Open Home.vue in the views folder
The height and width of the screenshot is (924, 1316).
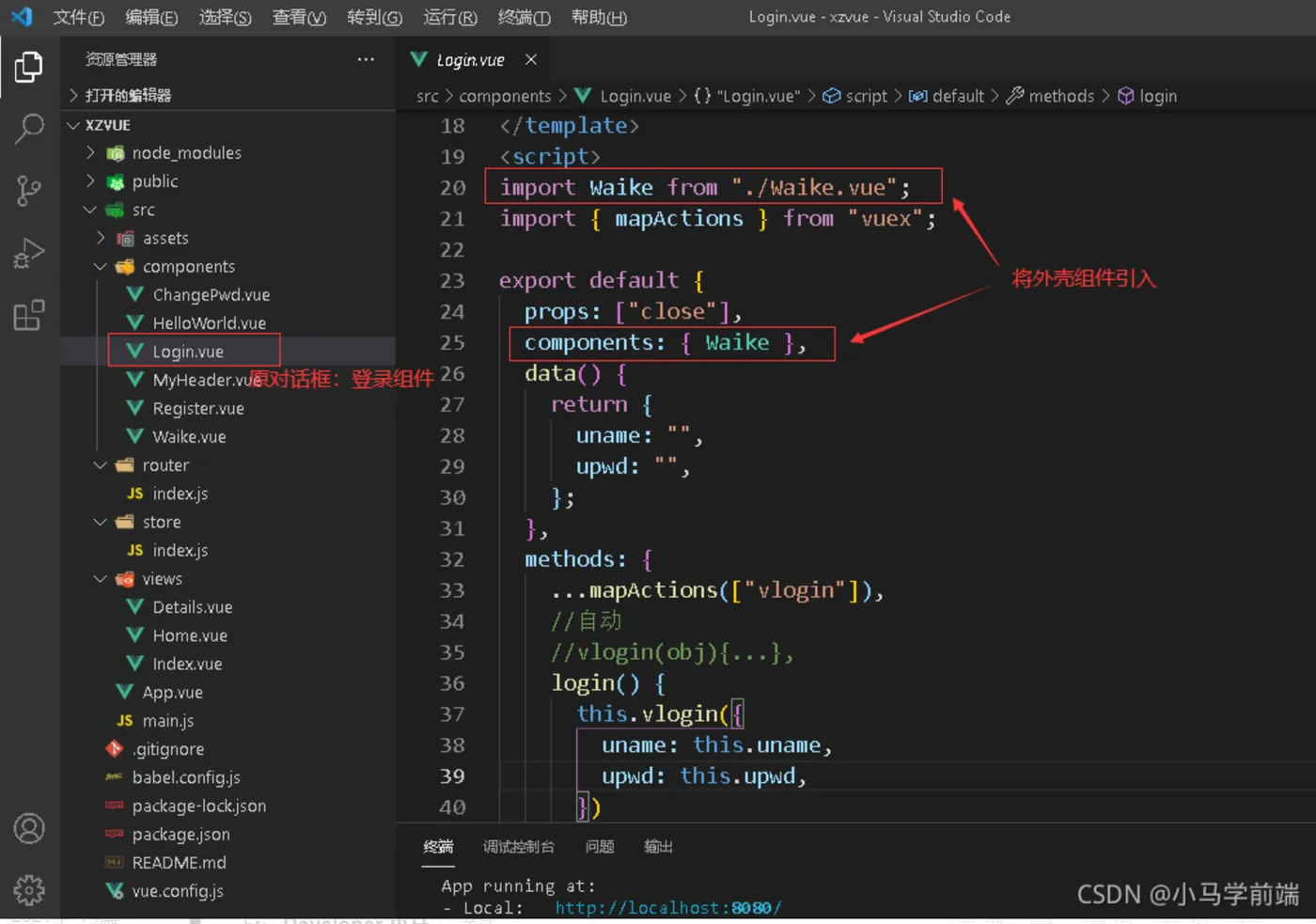[x=190, y=635]
